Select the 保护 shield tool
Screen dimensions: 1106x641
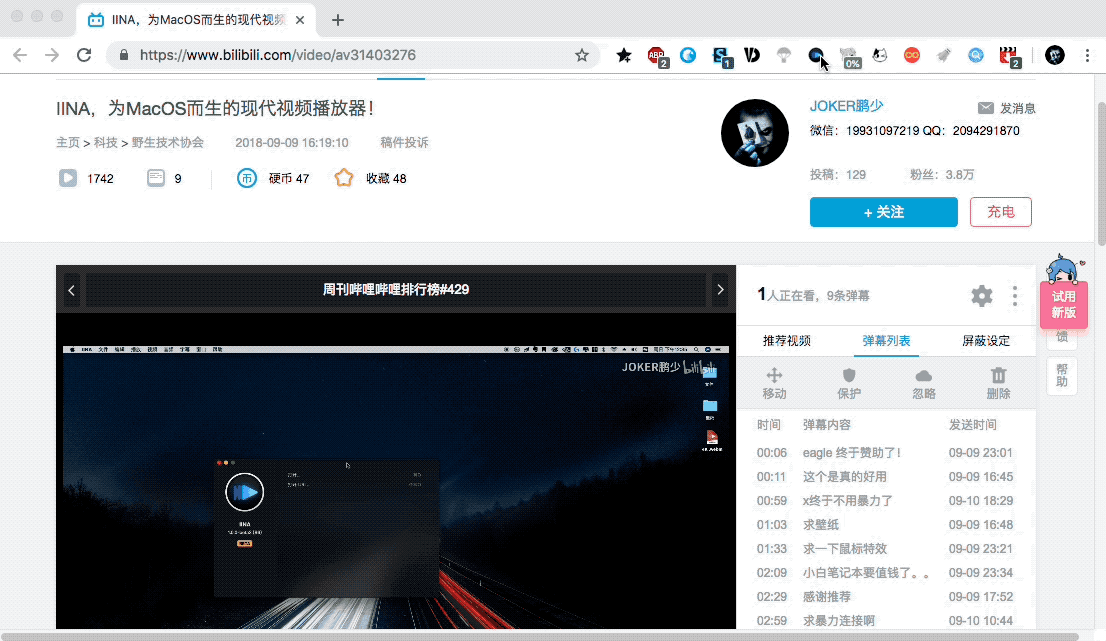point(849,384)
